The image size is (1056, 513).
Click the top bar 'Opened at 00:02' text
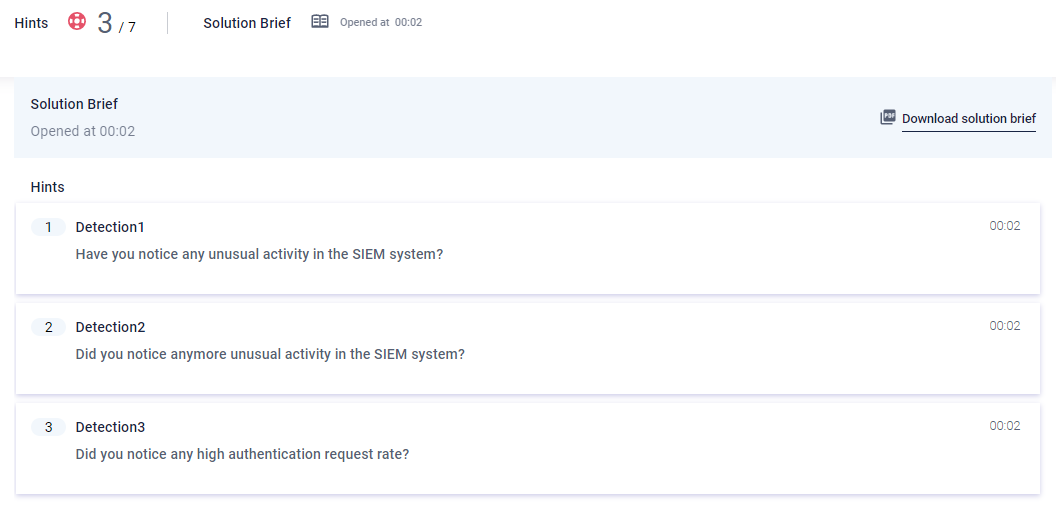381,22
